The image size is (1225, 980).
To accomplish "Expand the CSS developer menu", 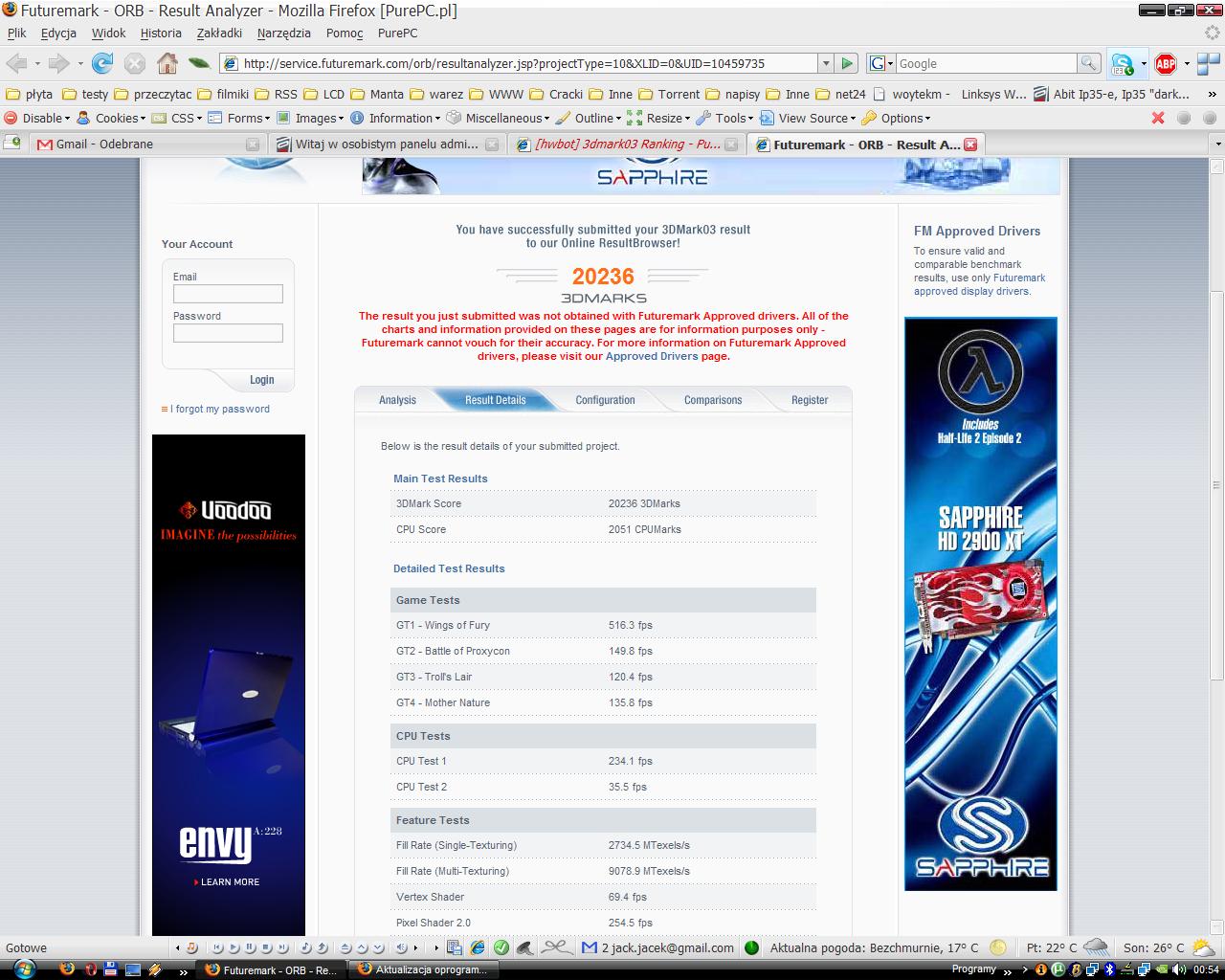I will coord(176,118).
